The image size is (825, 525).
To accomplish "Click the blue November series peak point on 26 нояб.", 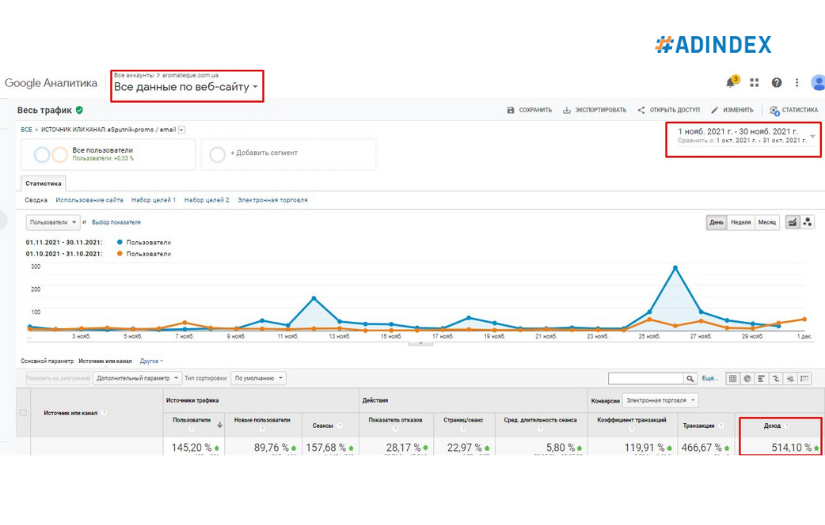I will 676,268.
